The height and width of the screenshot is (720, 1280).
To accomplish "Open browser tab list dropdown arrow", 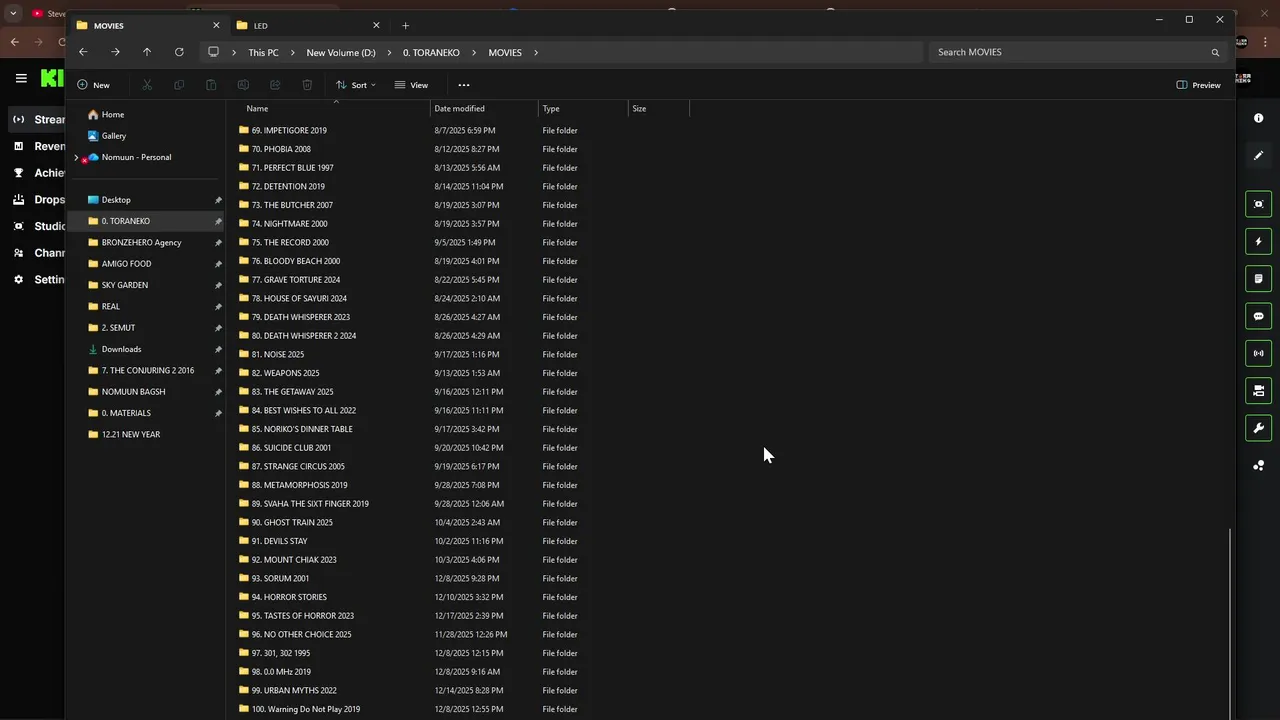I will point(13,14).
